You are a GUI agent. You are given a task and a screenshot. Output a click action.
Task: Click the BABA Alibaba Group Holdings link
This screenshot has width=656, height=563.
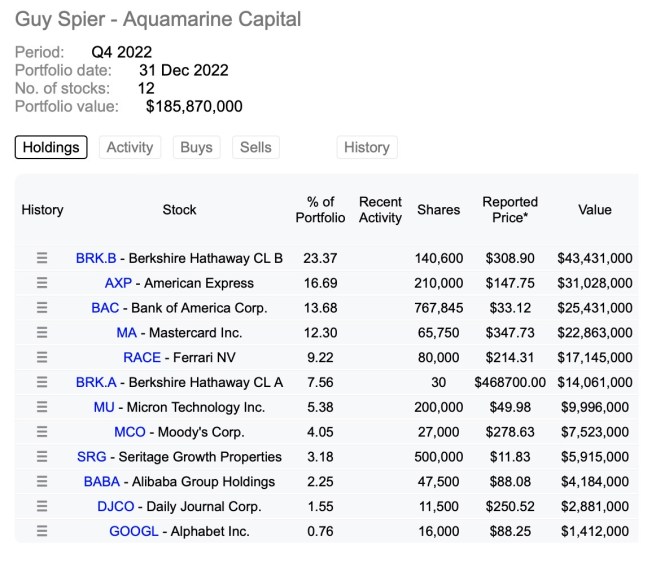(102, 481)
